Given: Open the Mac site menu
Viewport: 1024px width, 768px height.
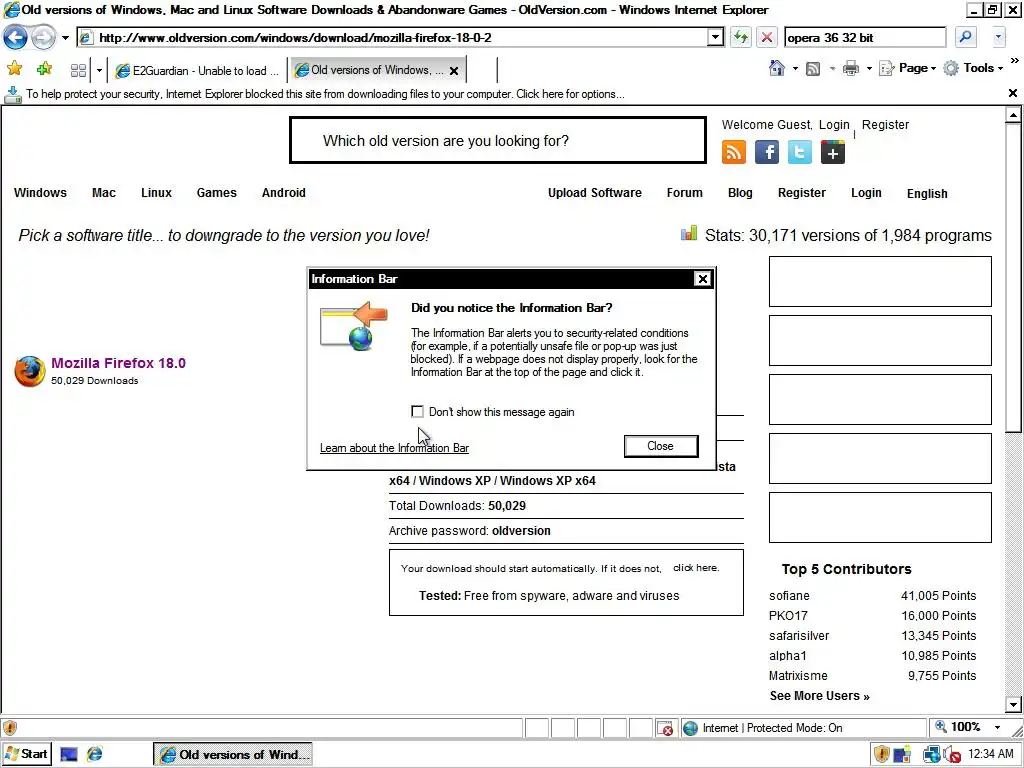Looking at the screenshot, I should (x=104, y=193).
